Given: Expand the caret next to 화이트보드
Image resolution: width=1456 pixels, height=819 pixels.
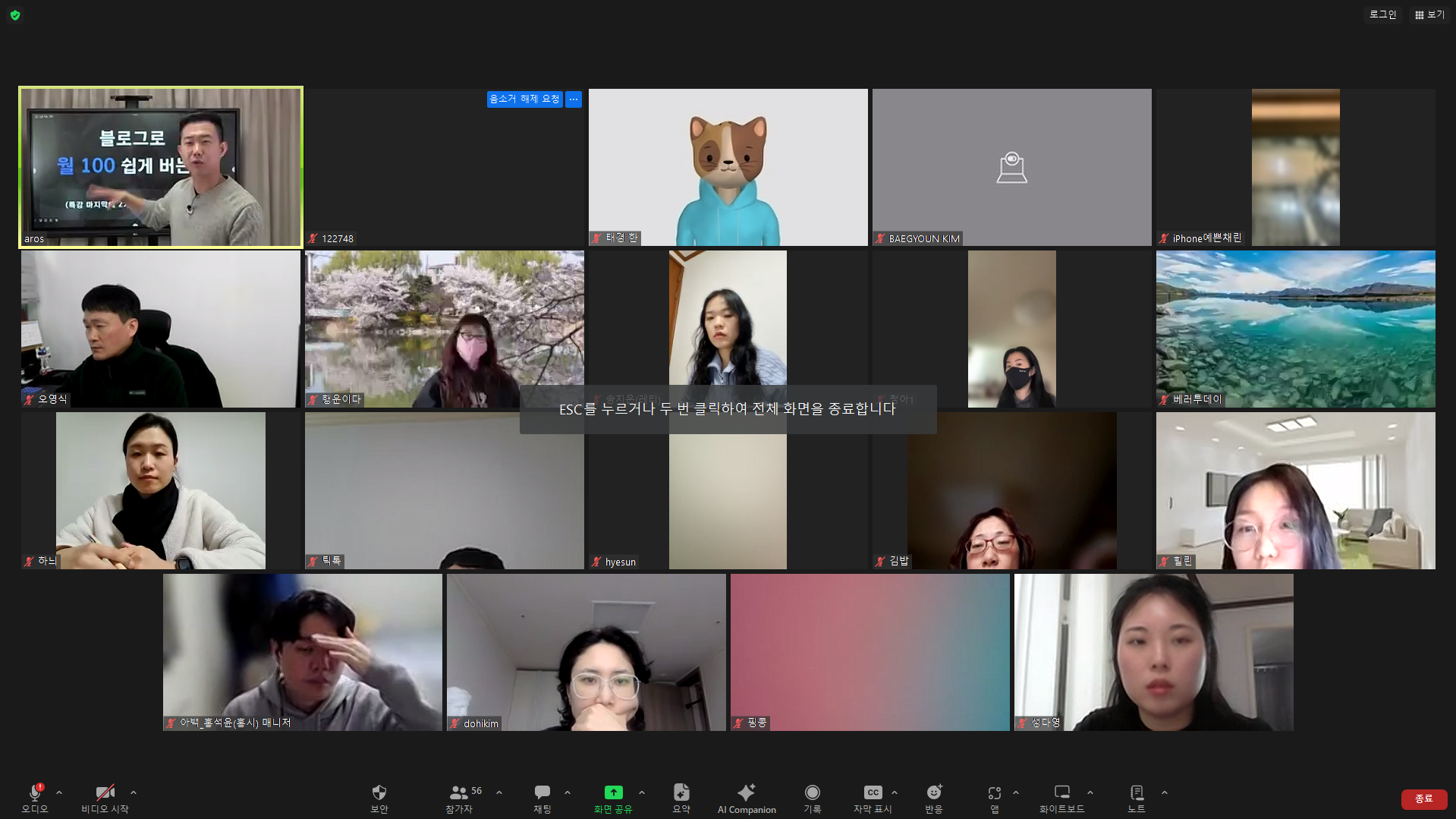Looking at the screenshot, I should [x=1090, y=792].
